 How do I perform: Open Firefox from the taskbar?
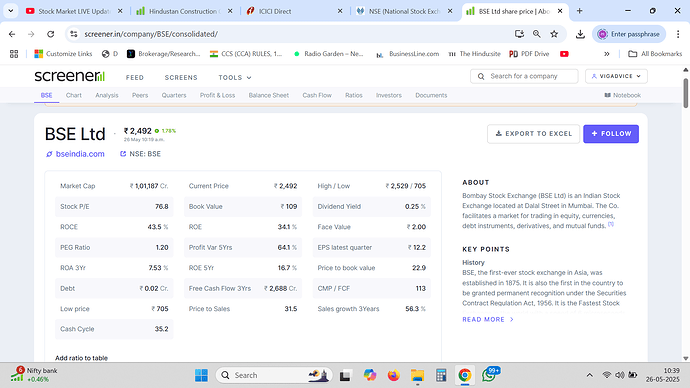pyautogui.click(x=393, y=375)
